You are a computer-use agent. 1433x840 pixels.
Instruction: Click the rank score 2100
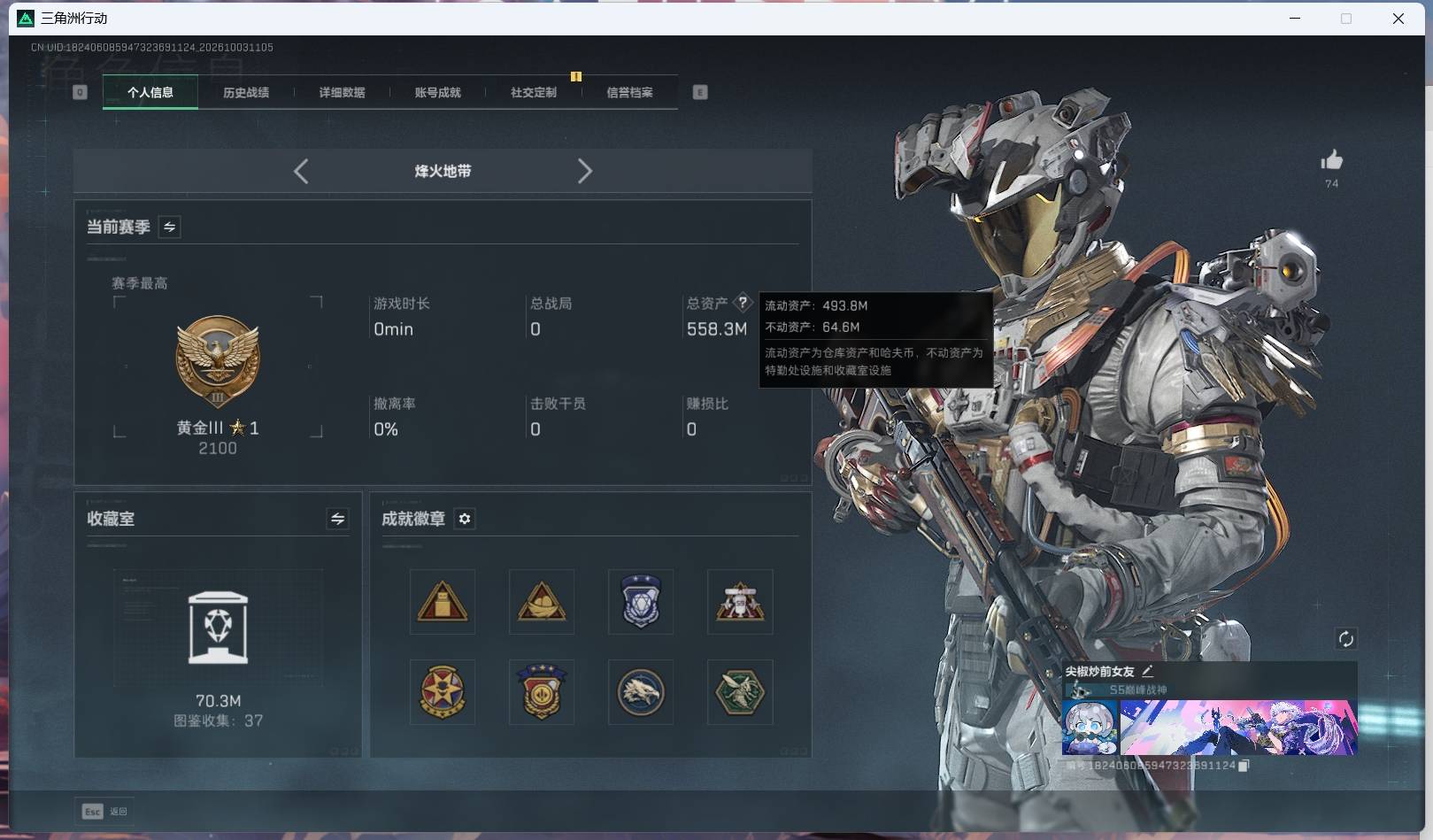pyautogui.click(x=218, y=449)
